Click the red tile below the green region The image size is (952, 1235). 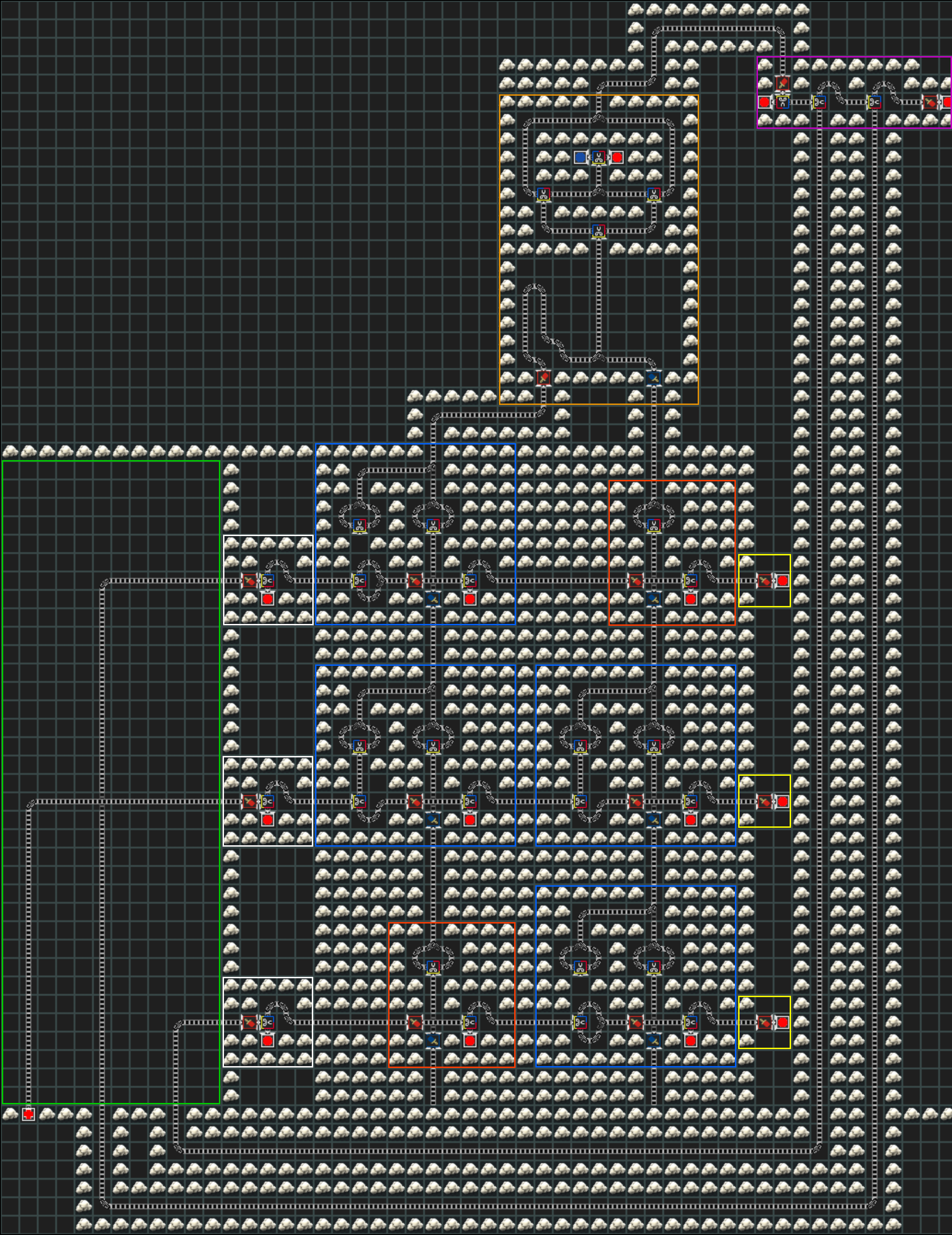28,1114
